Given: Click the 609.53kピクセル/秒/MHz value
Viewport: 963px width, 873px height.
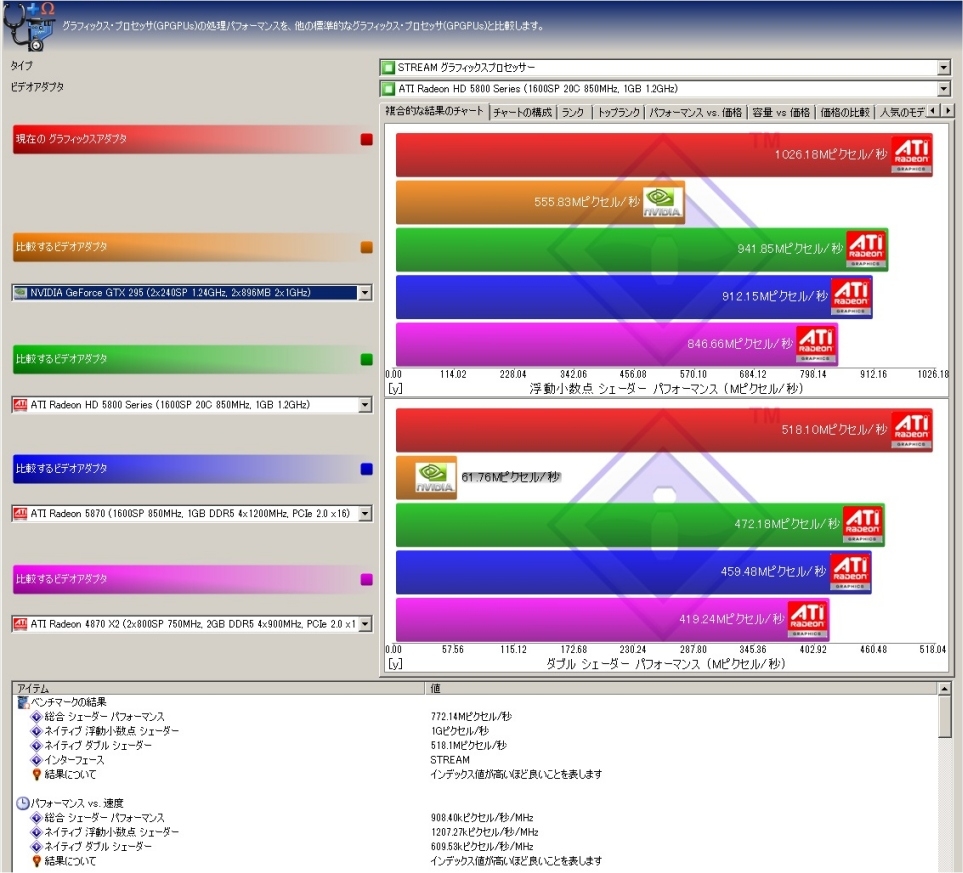Looking at the screenshot, I should (x=482, y=847).
